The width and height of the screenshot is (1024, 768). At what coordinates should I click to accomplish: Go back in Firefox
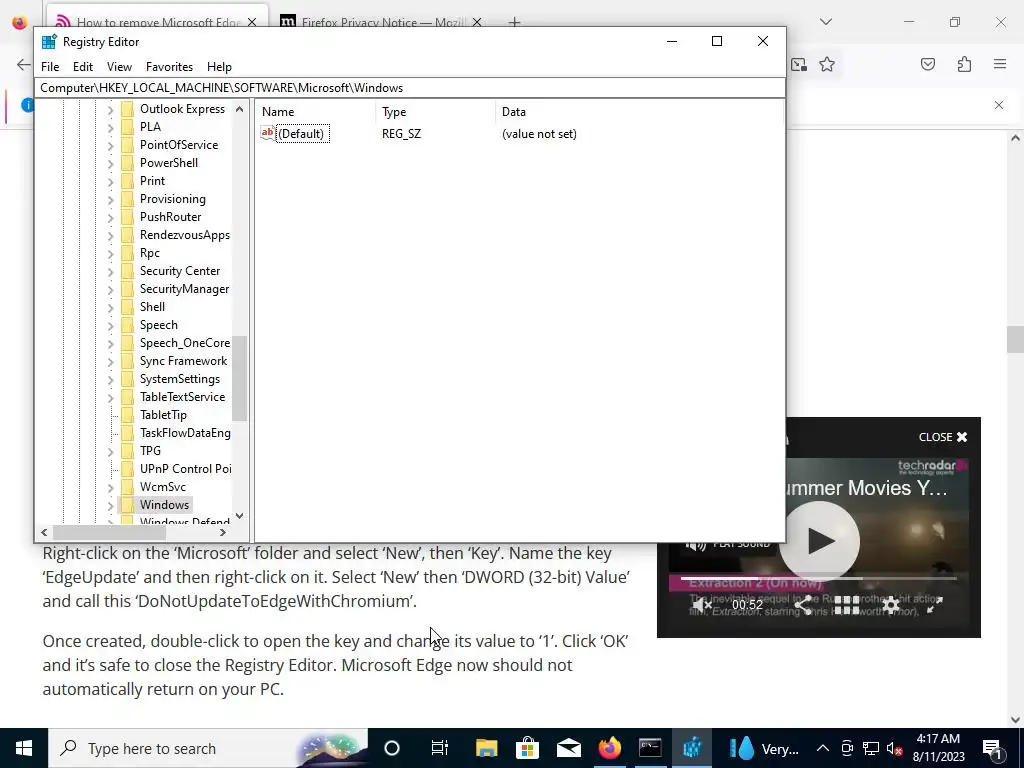tap(24, 64)
